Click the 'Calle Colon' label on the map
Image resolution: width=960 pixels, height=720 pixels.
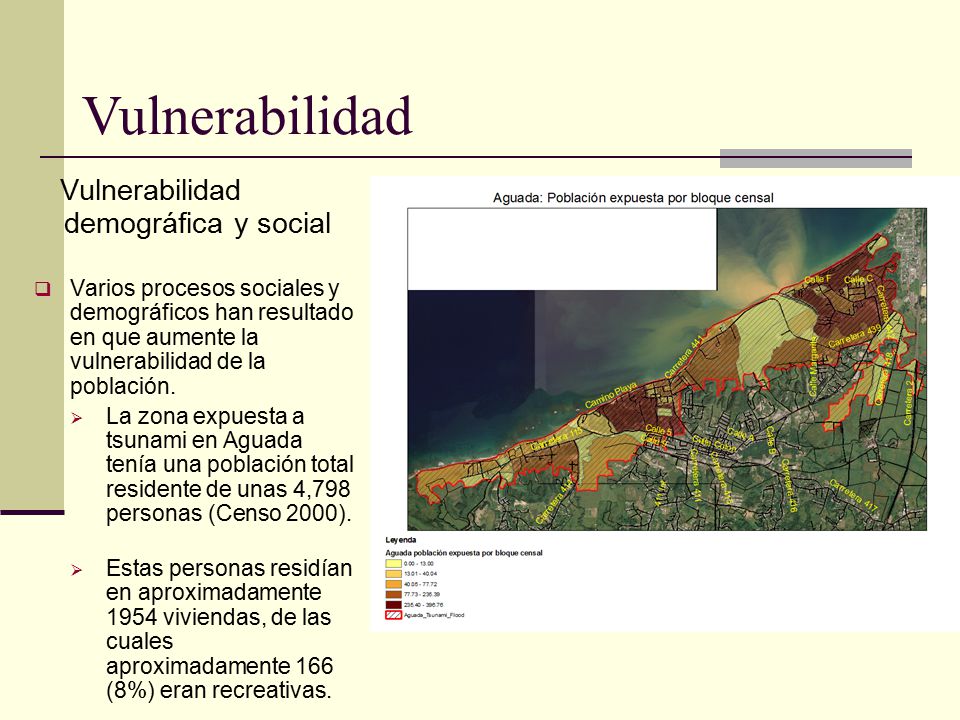coord(714,443)
